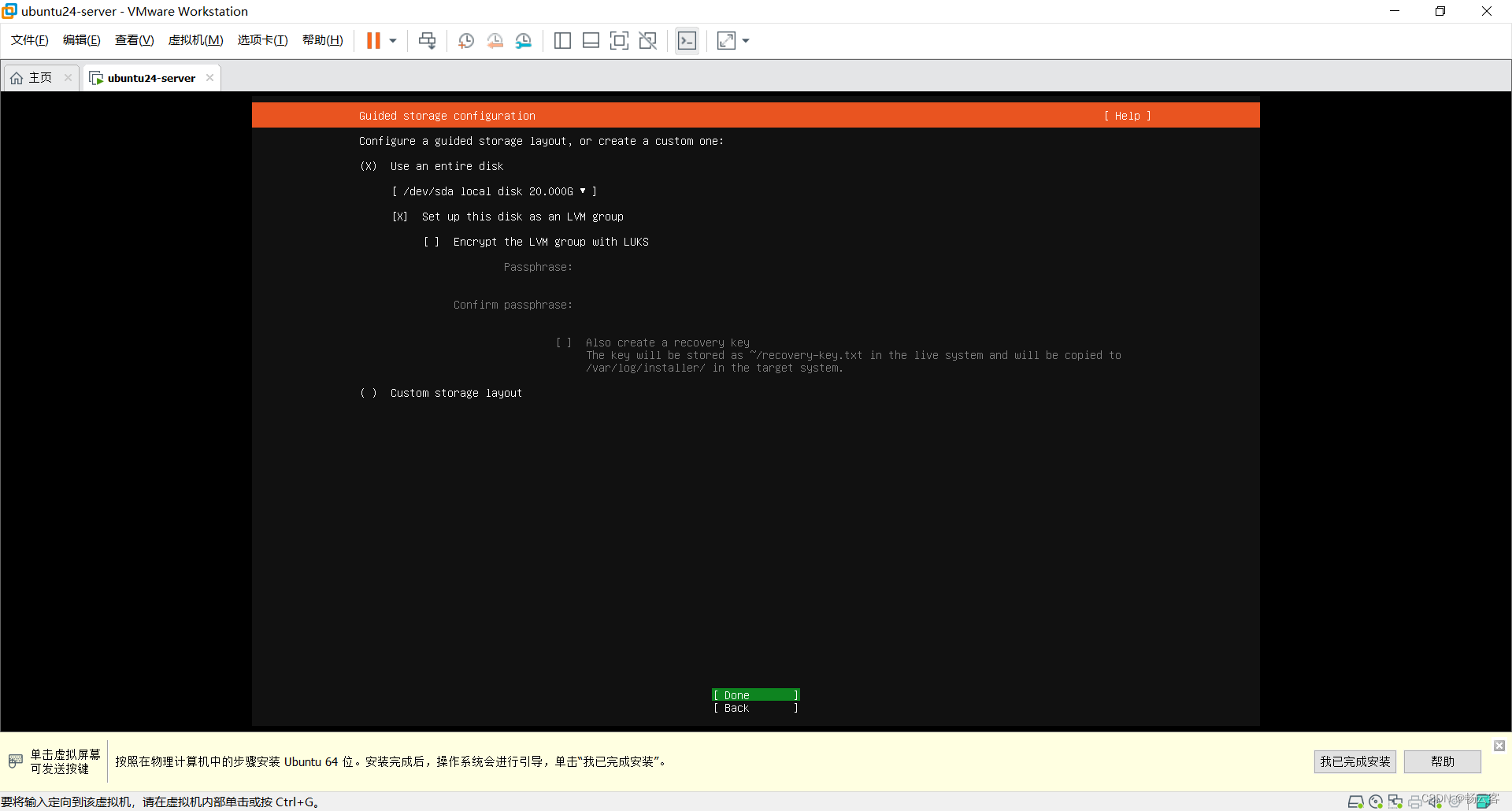Open the 选项卡(T) menu
Screen dimensions: 1512x811
point(263,40)
